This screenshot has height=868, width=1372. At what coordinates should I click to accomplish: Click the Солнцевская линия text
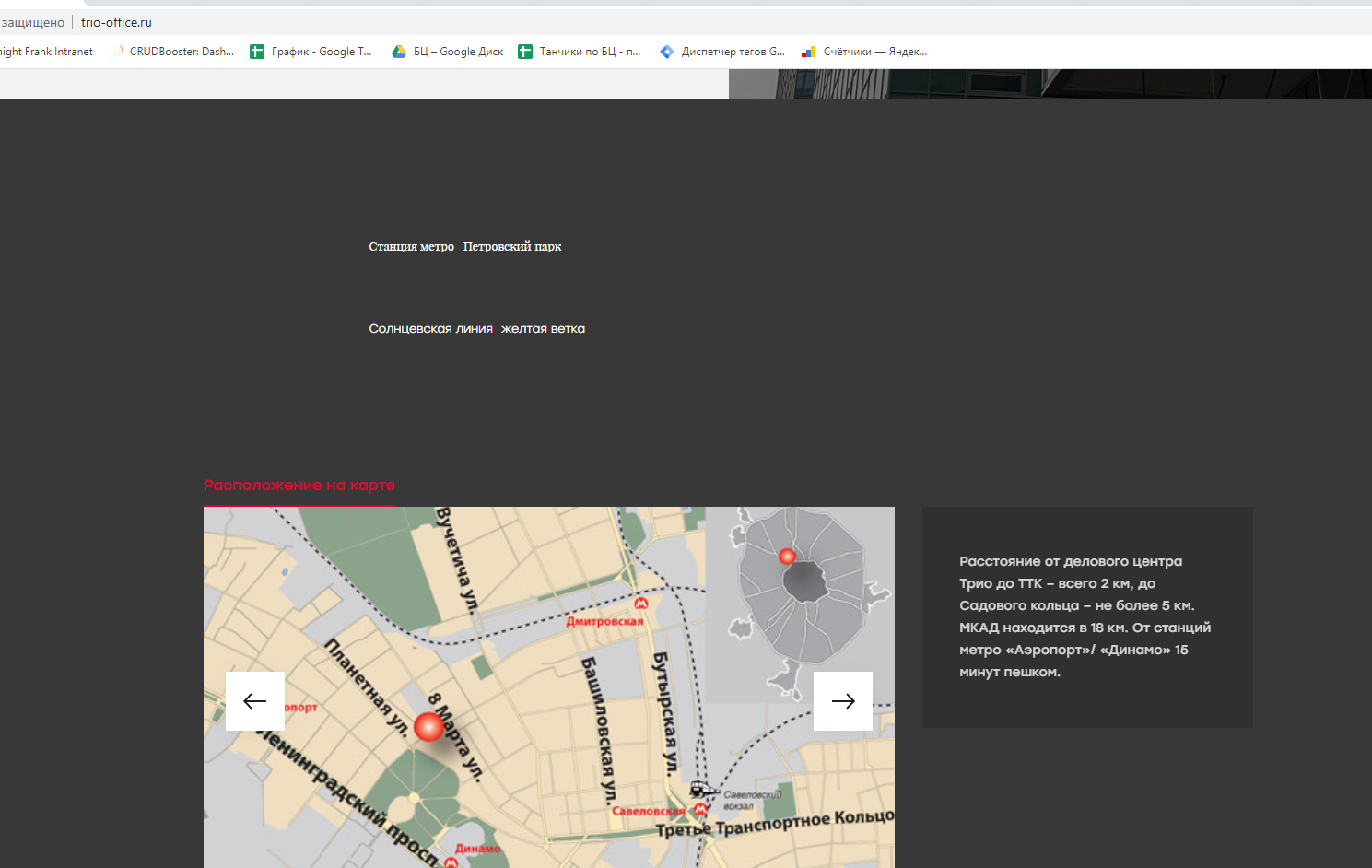[x=430, y=329]
